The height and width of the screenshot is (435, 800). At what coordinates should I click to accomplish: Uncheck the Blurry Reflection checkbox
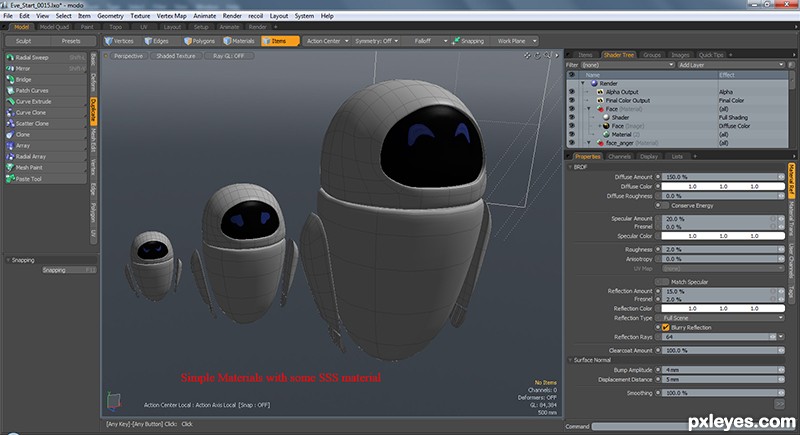point(666,327)
